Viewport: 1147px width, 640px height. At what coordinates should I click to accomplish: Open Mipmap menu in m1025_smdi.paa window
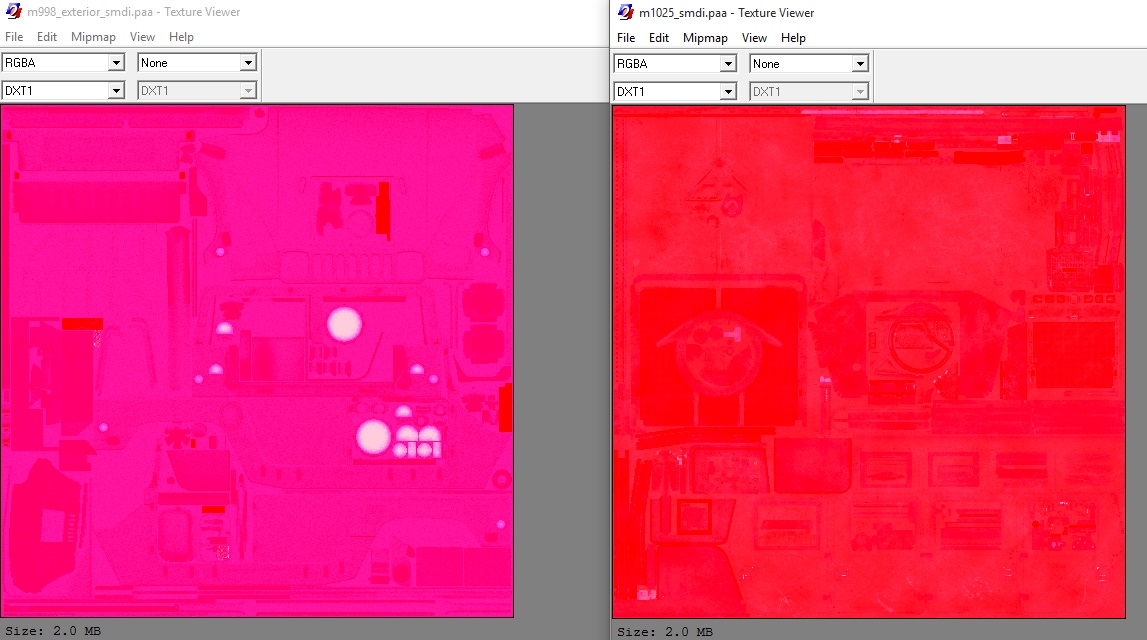coord(705,38)
